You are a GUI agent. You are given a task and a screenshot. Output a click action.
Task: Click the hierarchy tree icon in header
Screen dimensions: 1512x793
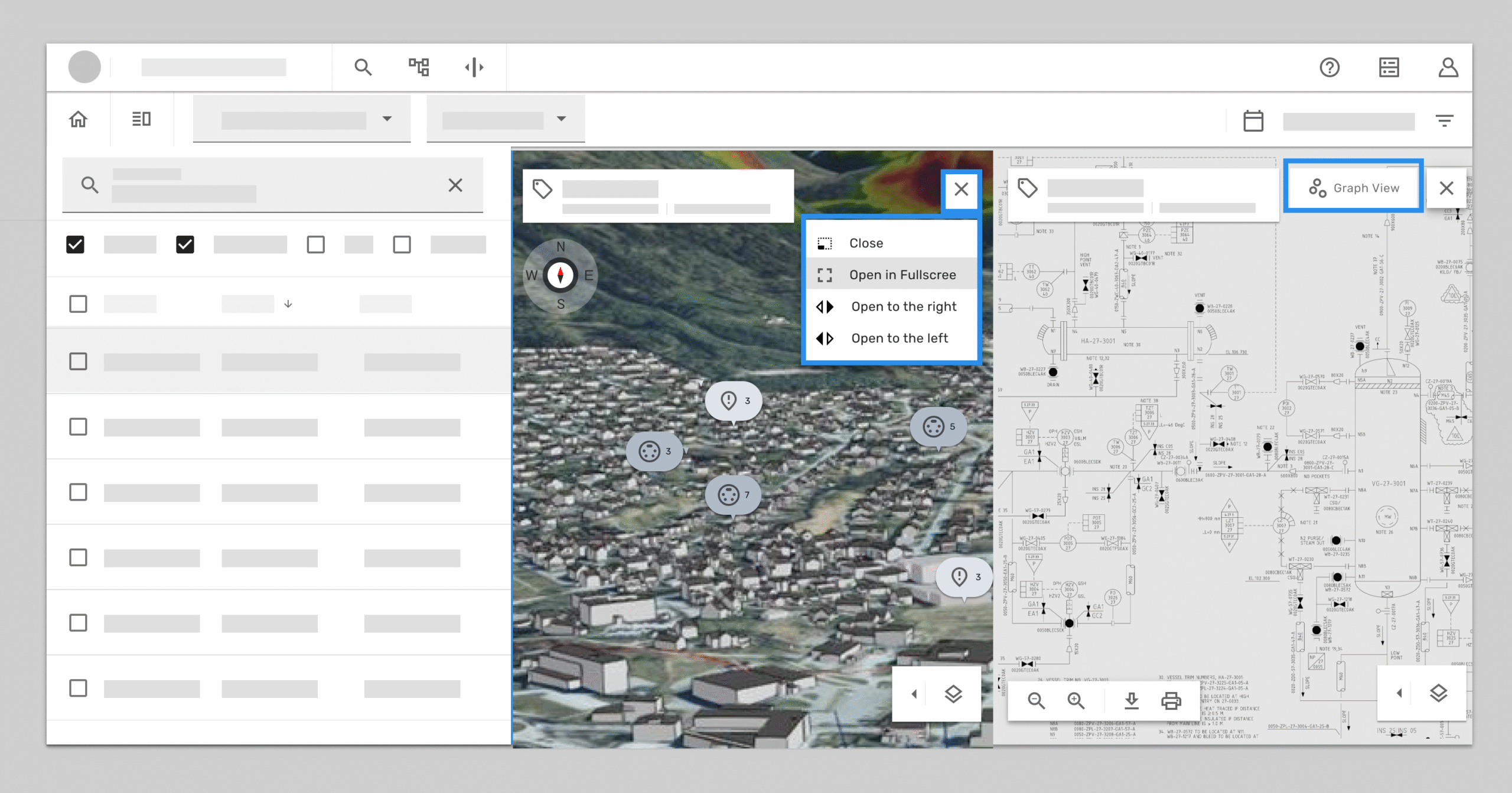419,67
